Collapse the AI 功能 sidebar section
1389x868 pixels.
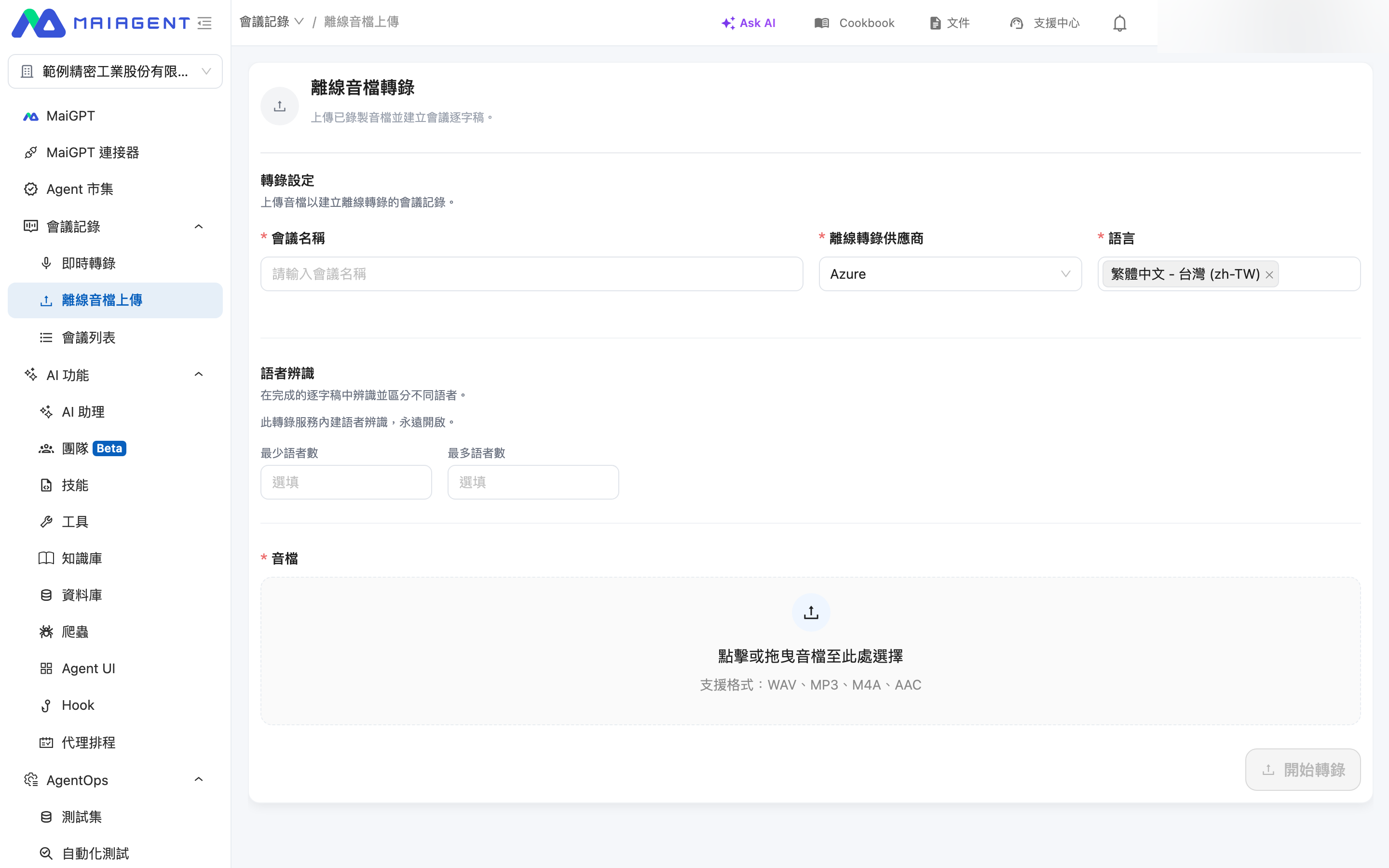coord(199,375)
